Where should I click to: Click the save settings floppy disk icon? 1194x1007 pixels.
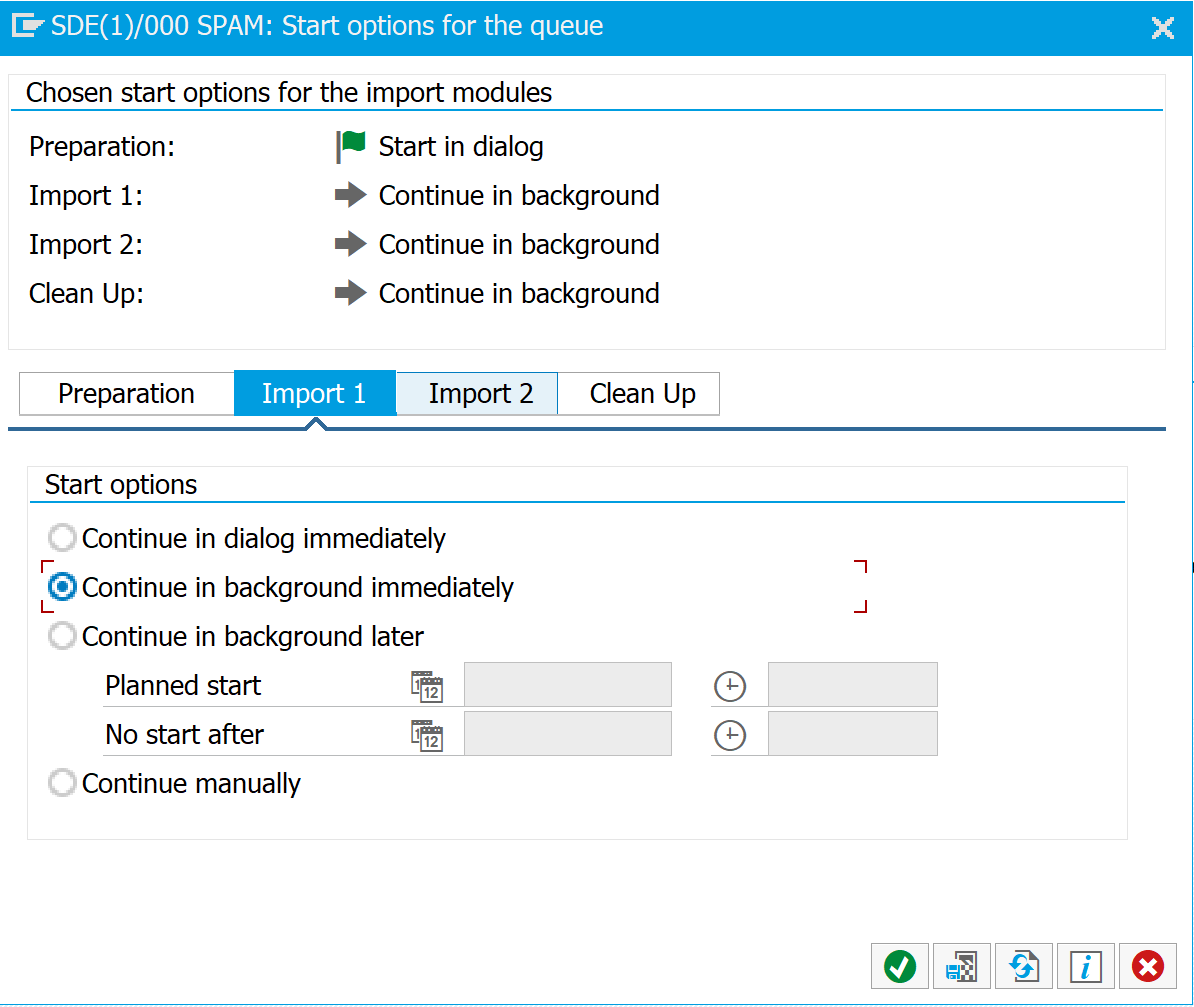tap(961, 966)
